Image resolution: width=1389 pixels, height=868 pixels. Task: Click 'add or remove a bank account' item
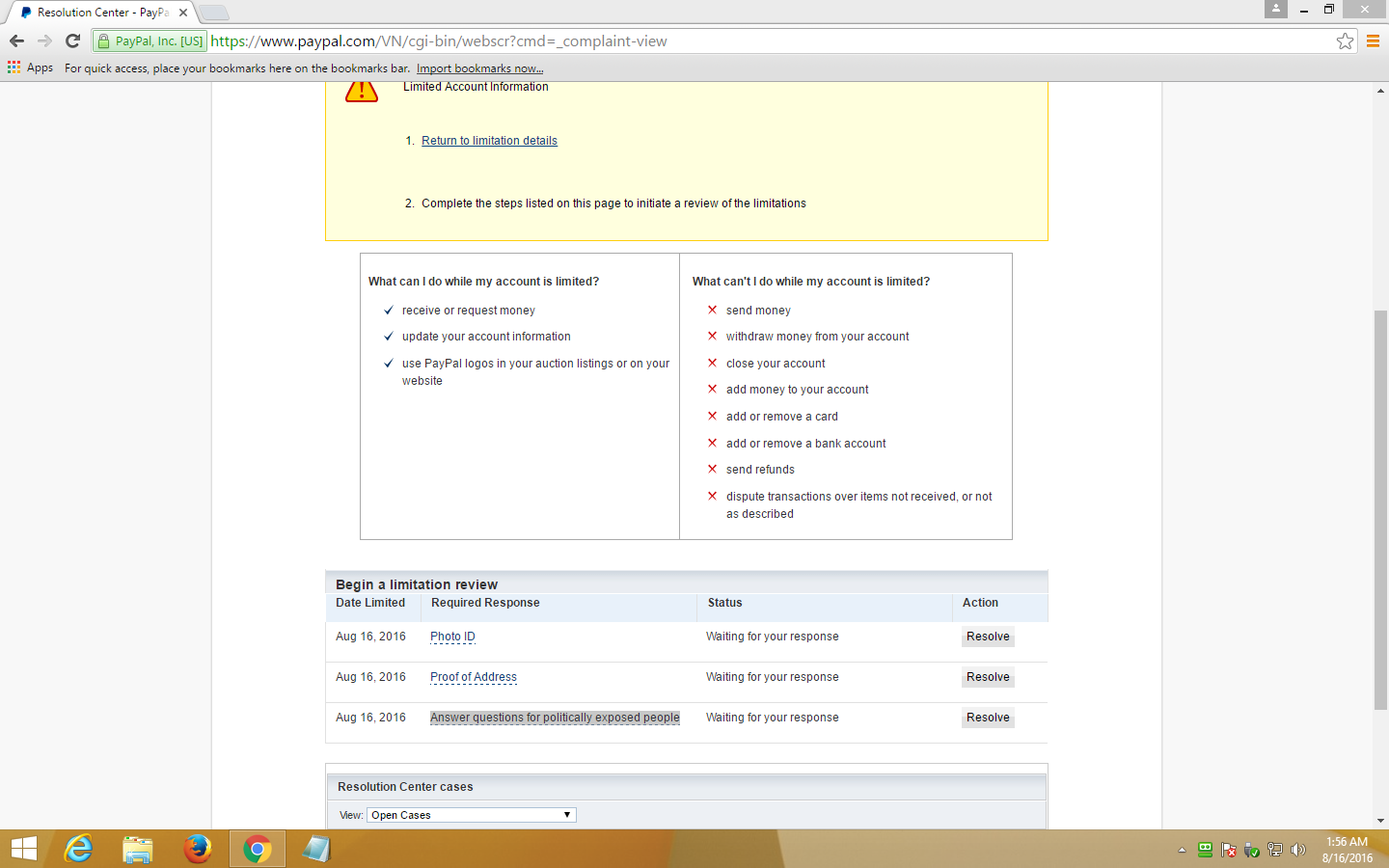(806, 444)
